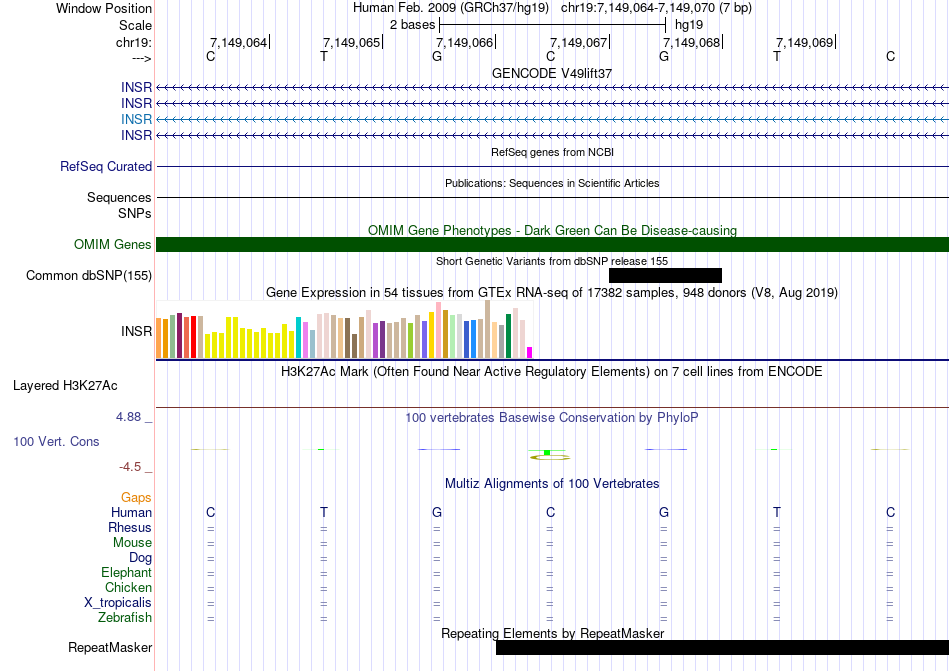Click the magenta last bar in GTEx chart
Viewport: 950px width, 671px height.
click(530, 352)
